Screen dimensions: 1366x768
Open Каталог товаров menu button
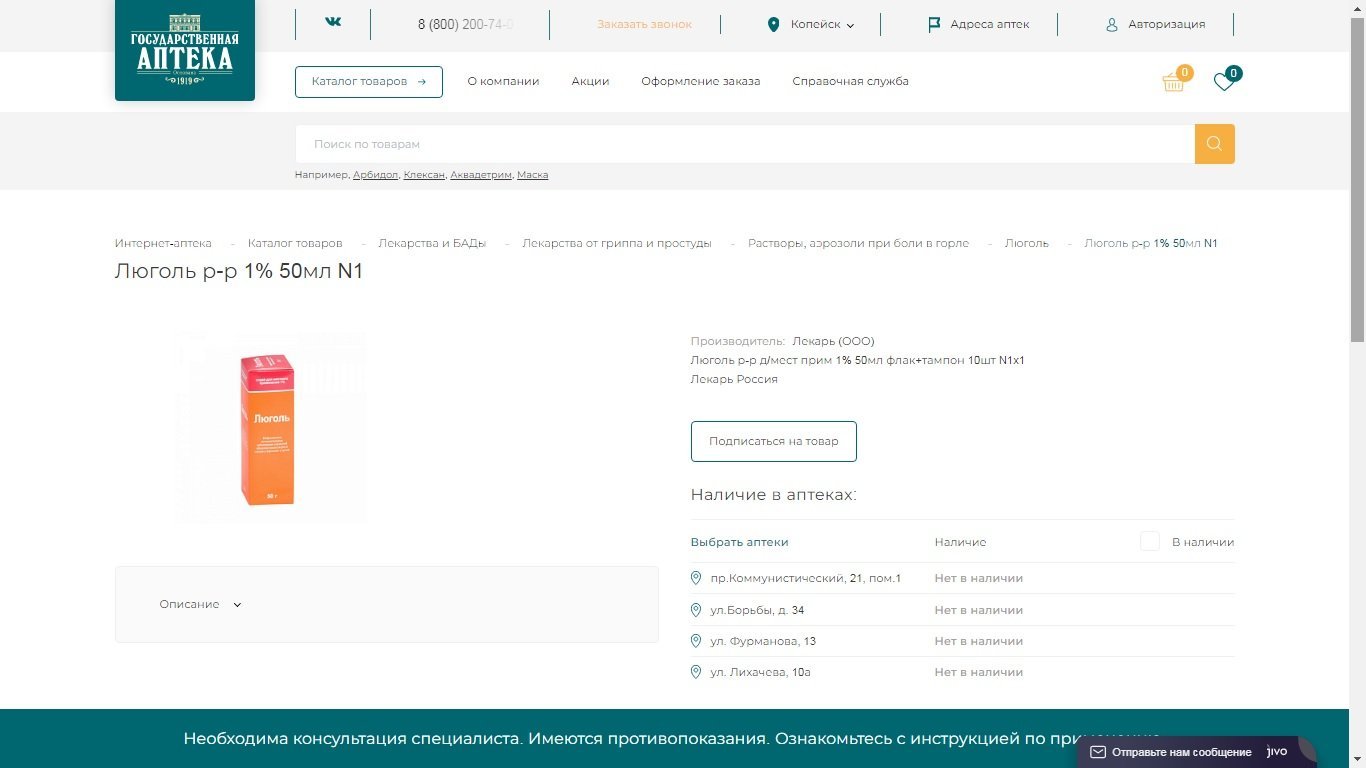click(369, 82)
